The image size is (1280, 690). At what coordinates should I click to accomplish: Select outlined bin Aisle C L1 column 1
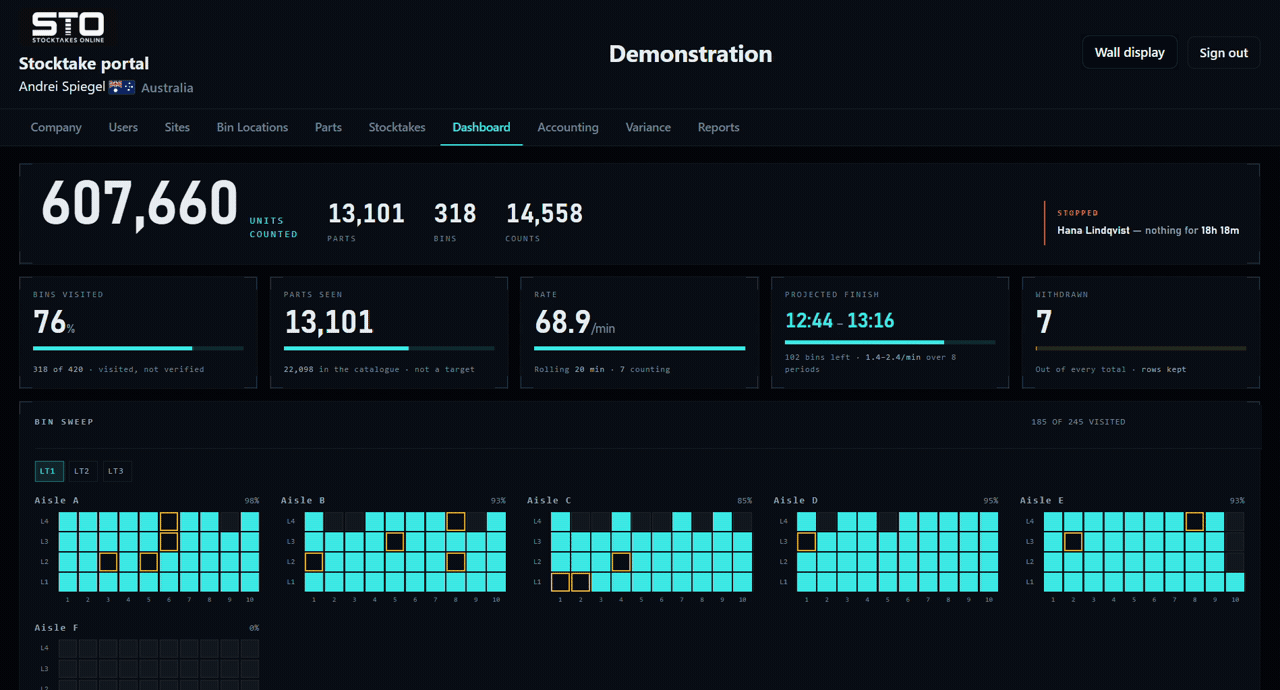coord(560,582)
